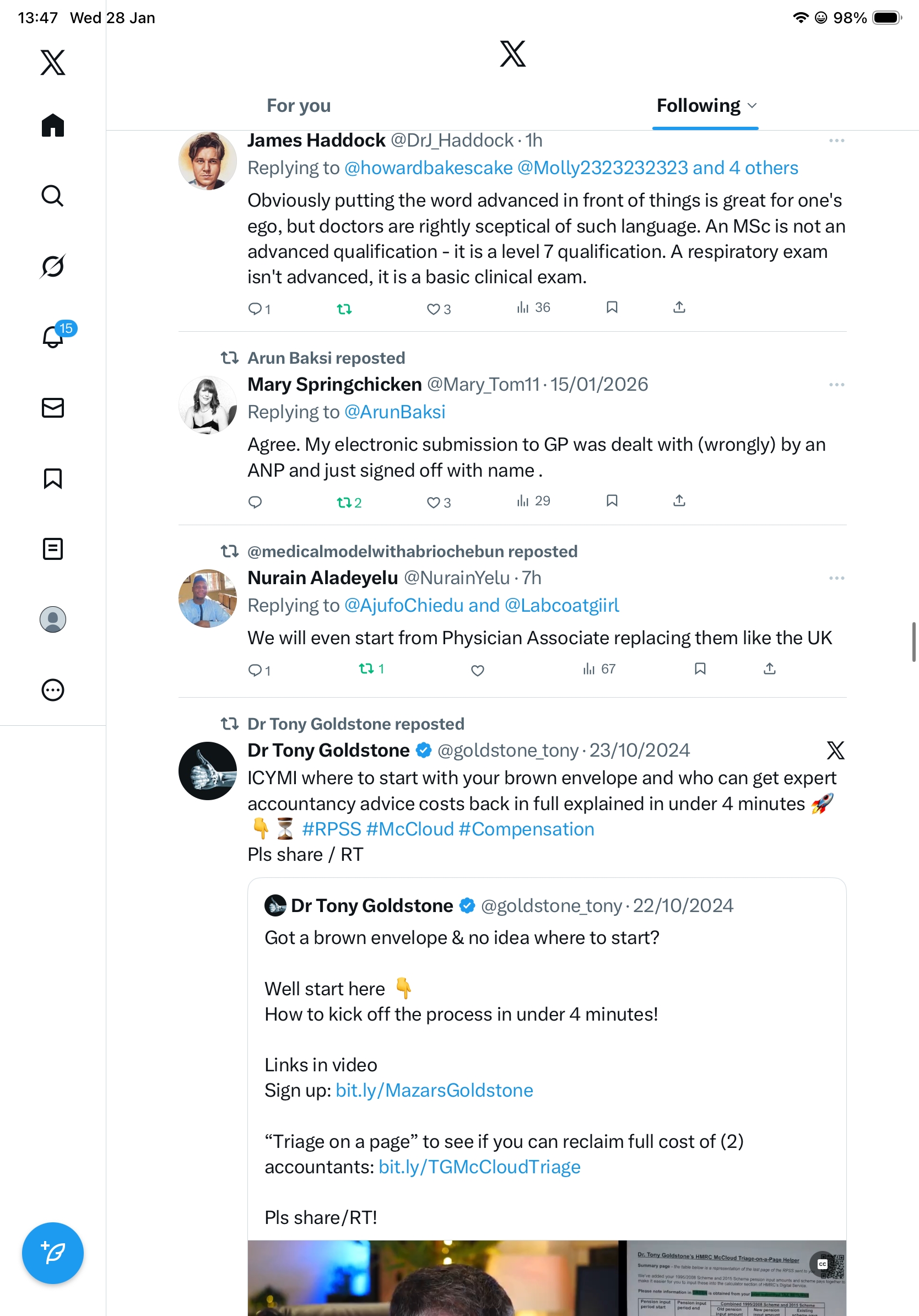Open Mary Springchicken's profile picture
This screenshot has width=919, height=1316.
coord(207,404)
